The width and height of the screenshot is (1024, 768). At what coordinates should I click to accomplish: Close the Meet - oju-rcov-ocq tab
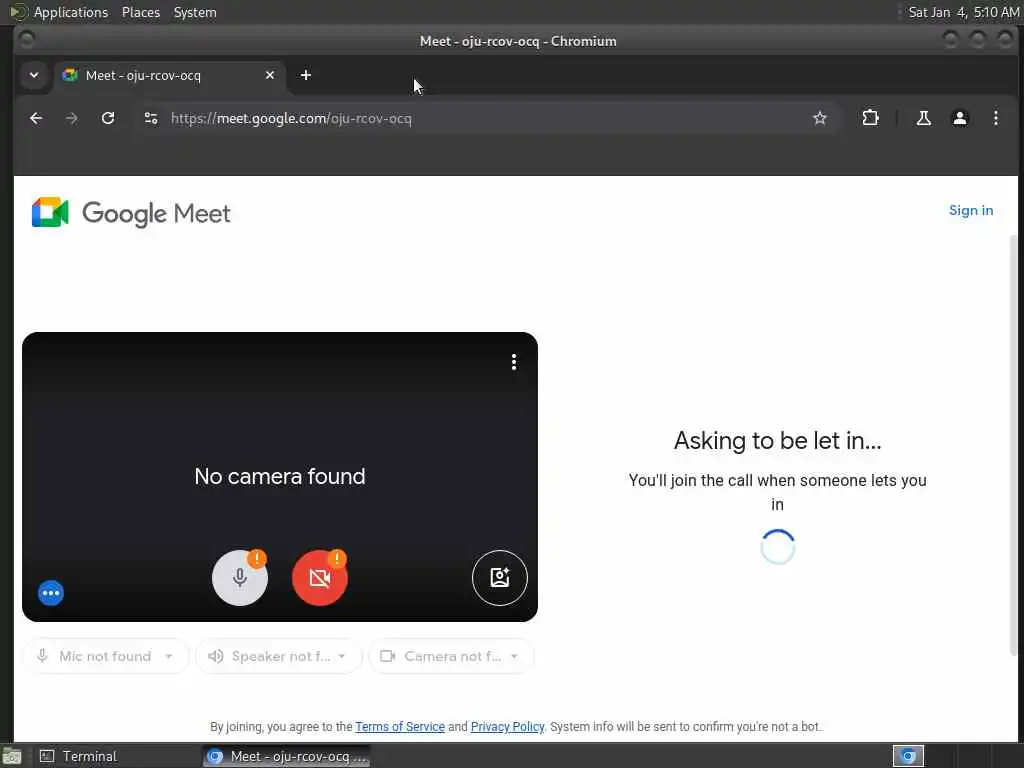pos(270,76)
